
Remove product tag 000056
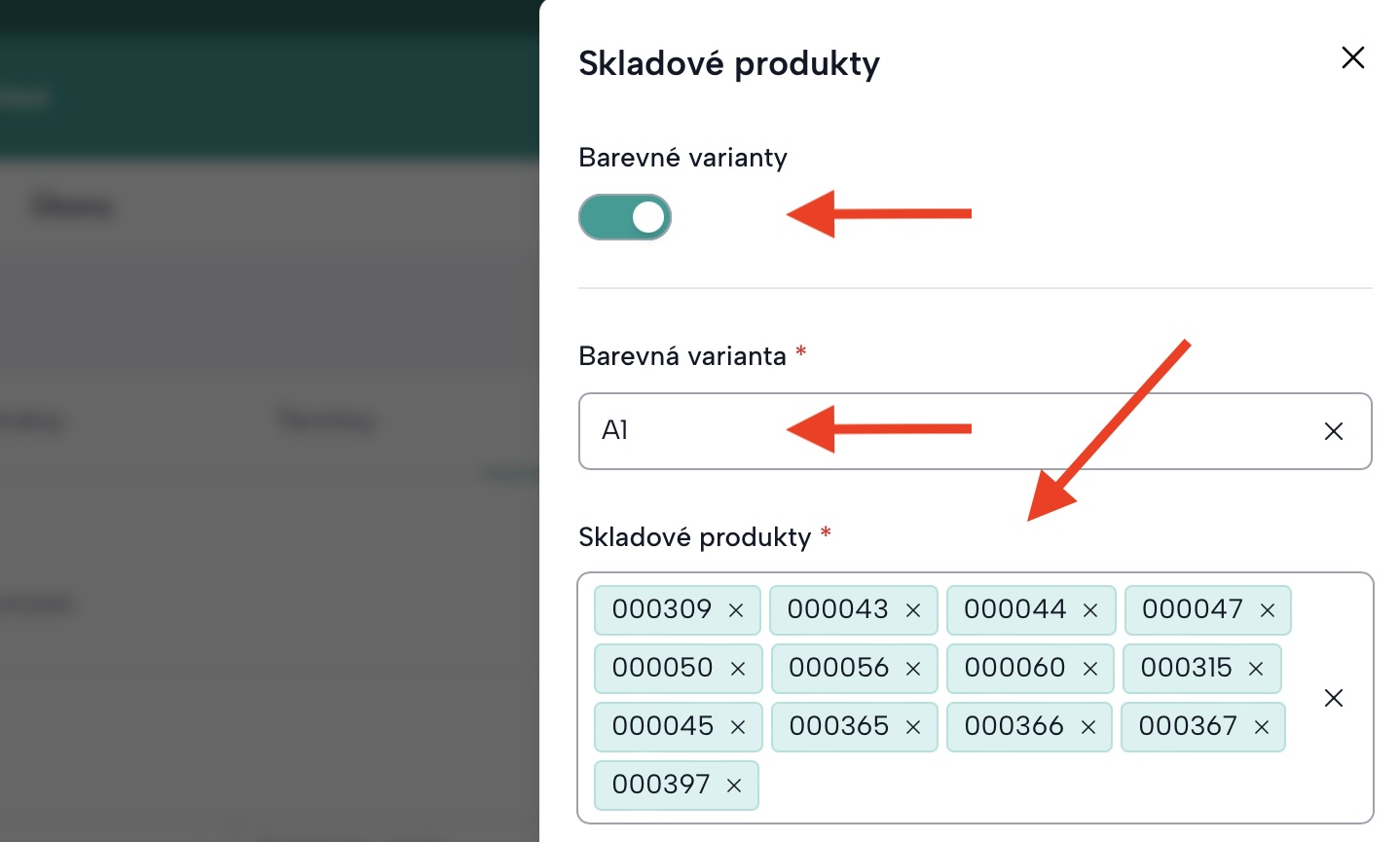(913, 669)
